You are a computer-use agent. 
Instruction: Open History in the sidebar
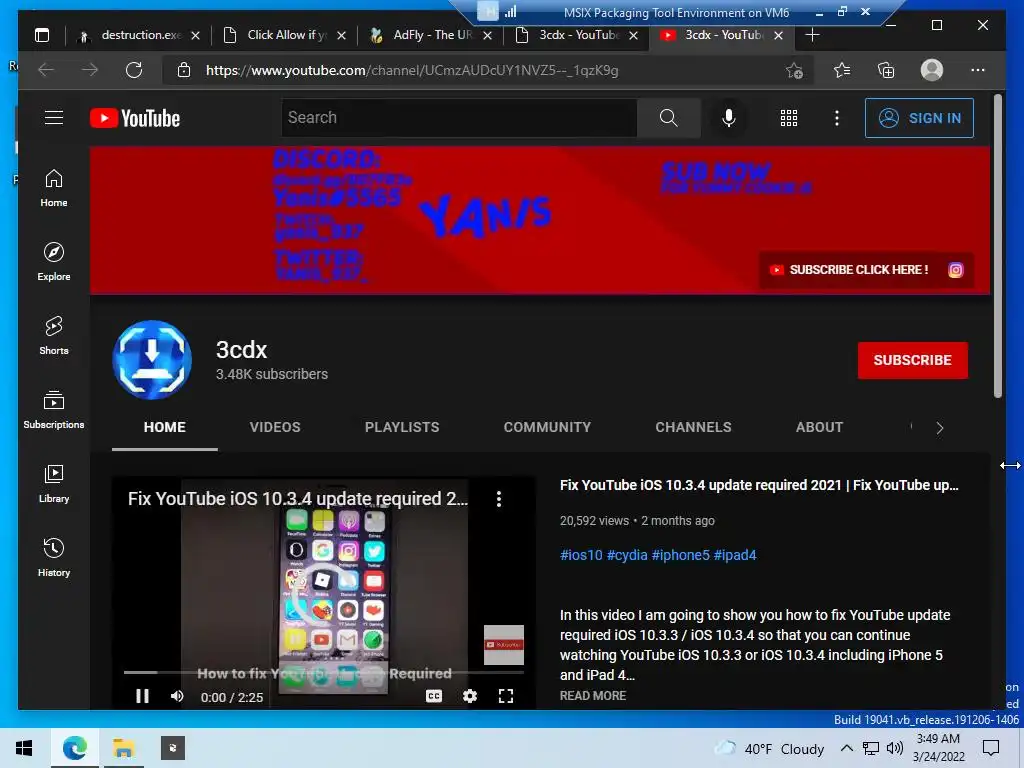pyautogui.click(x=54, y=557)
